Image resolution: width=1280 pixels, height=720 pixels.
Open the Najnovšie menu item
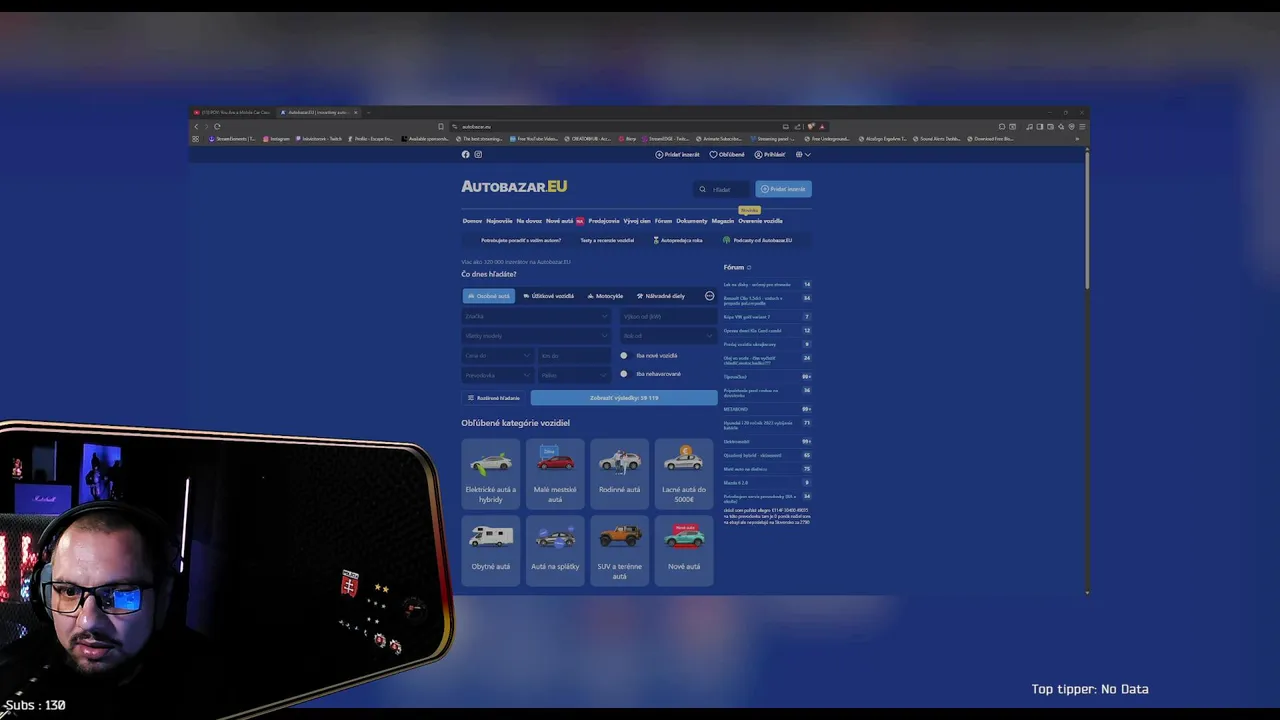coord(499,221)
